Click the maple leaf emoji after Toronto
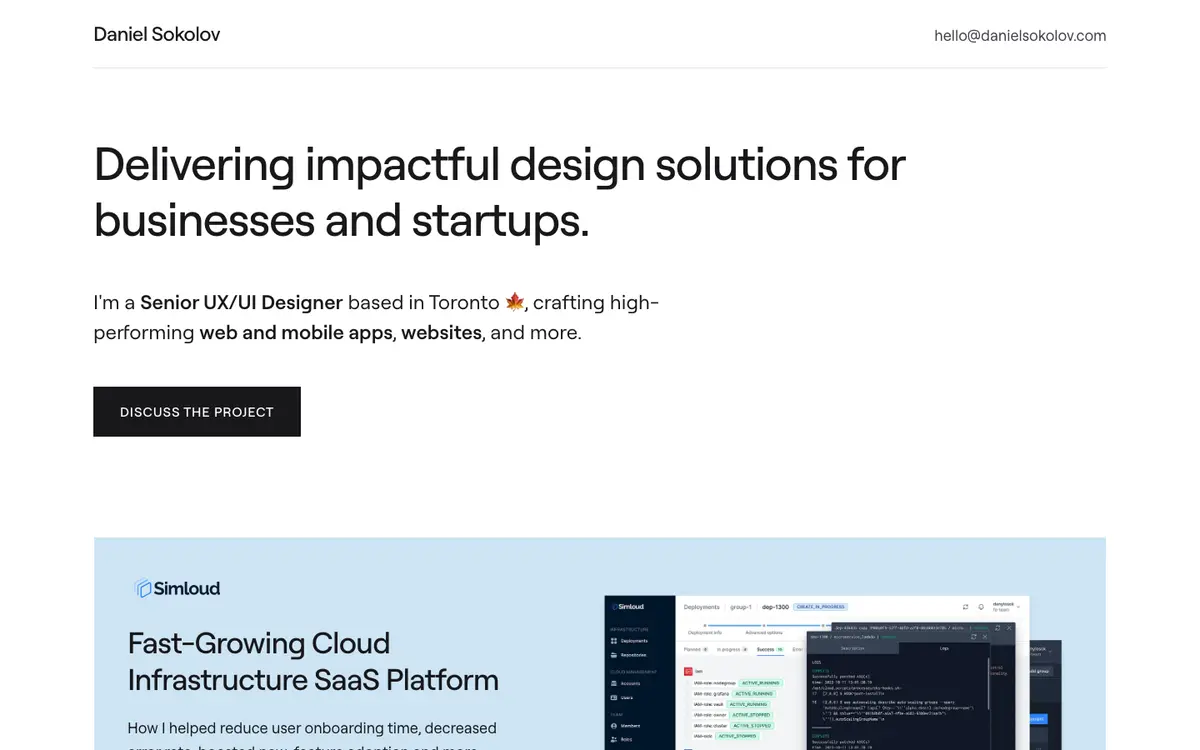This screenshot has width=1200, height=750. (515, 302)
